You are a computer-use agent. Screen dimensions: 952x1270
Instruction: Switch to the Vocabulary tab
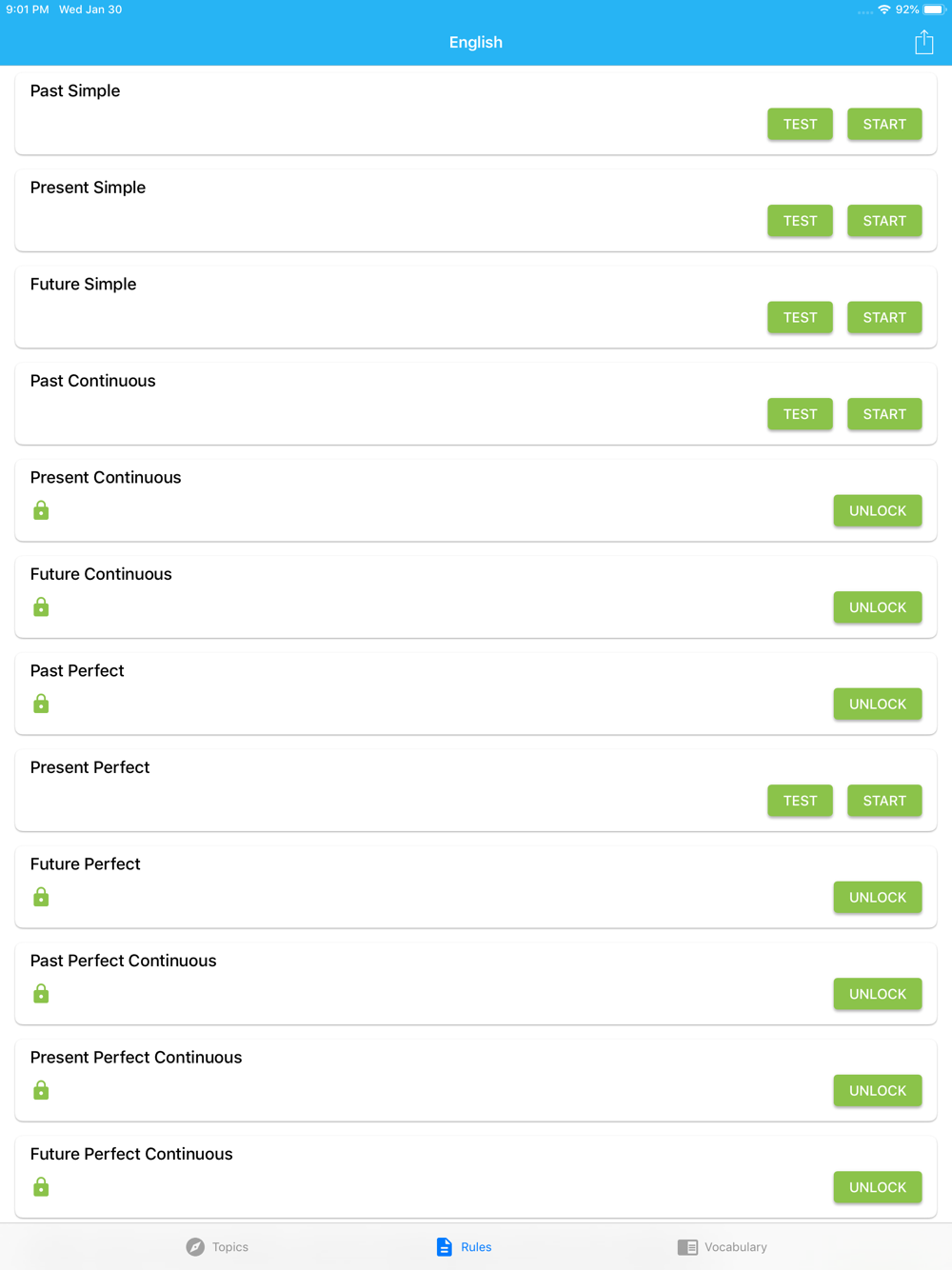tap(722, 1246)
